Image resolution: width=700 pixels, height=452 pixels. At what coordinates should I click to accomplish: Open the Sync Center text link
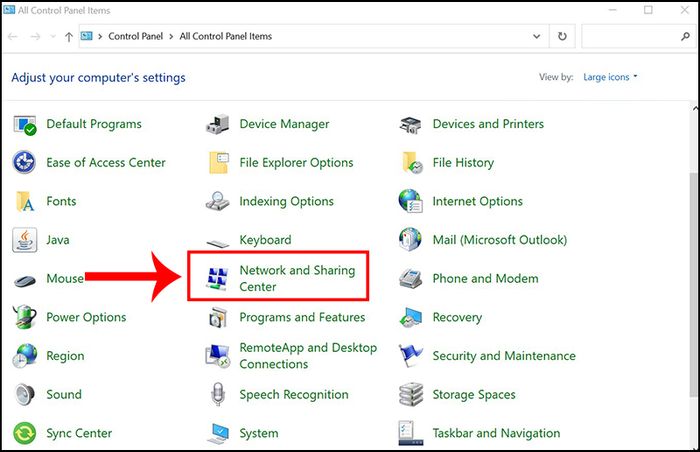[79, 433]
